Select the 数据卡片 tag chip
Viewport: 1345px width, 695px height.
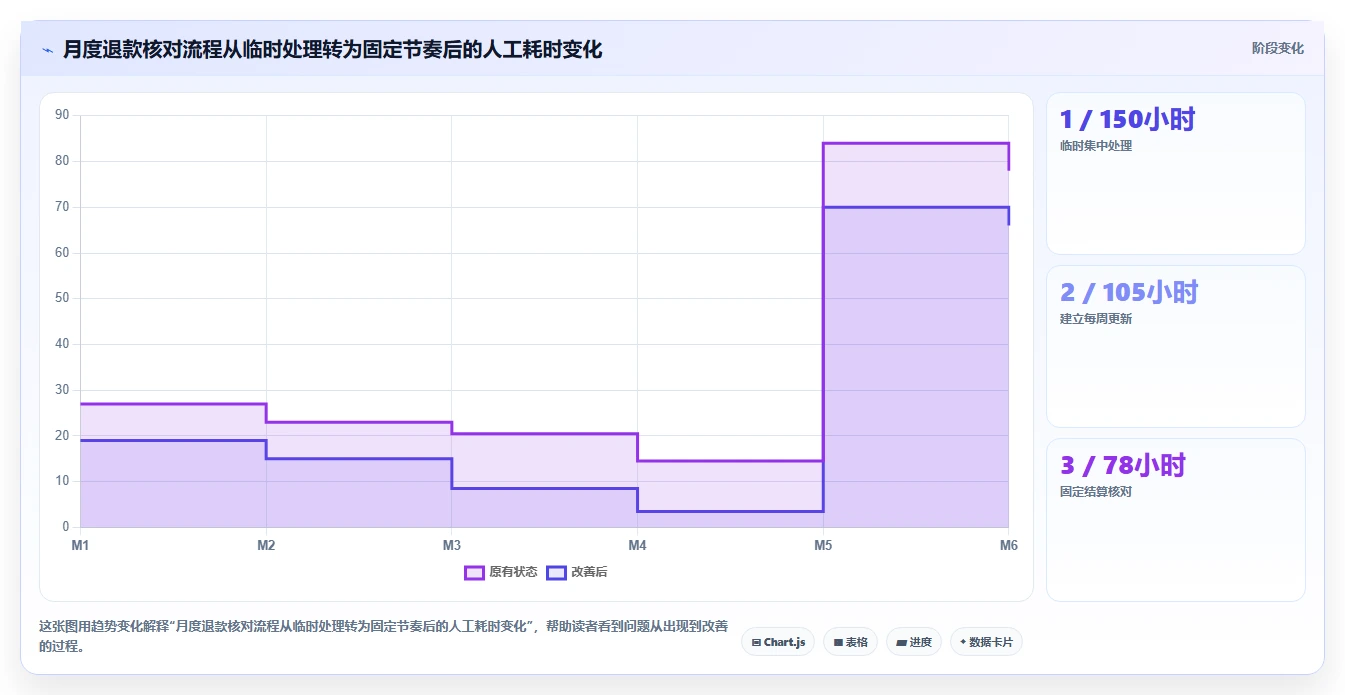986,642
